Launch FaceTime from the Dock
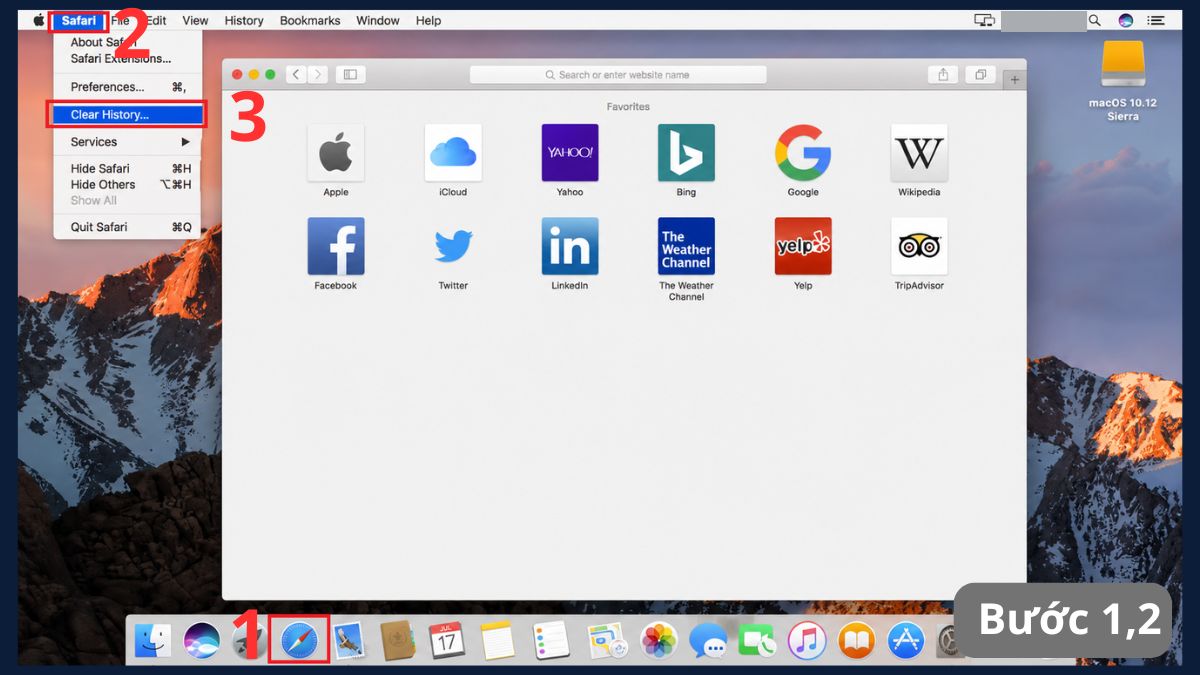This screenshot has height=675, width=1200. (x=757, y=641)
